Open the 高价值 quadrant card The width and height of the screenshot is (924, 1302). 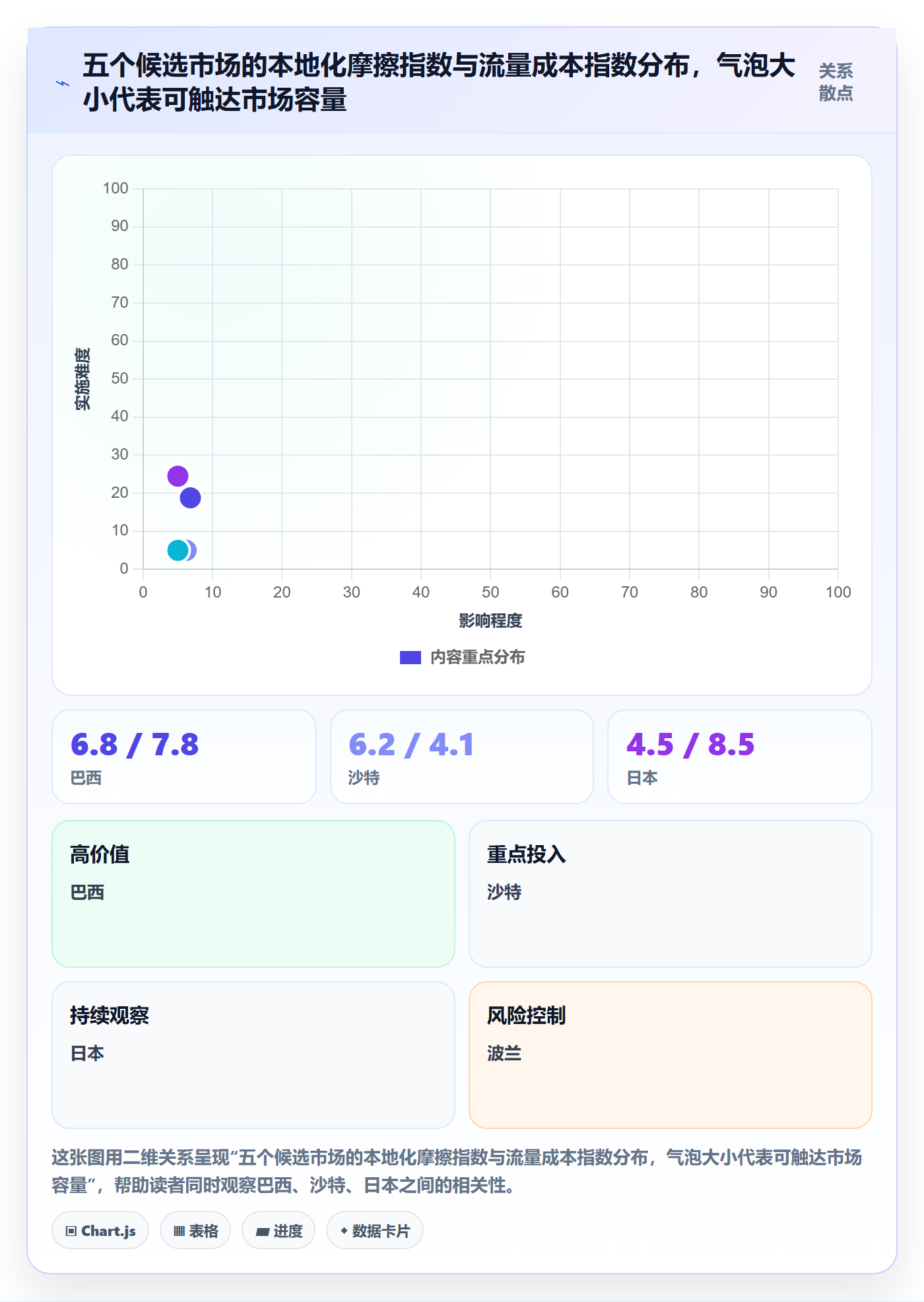[x=253, y=894]
